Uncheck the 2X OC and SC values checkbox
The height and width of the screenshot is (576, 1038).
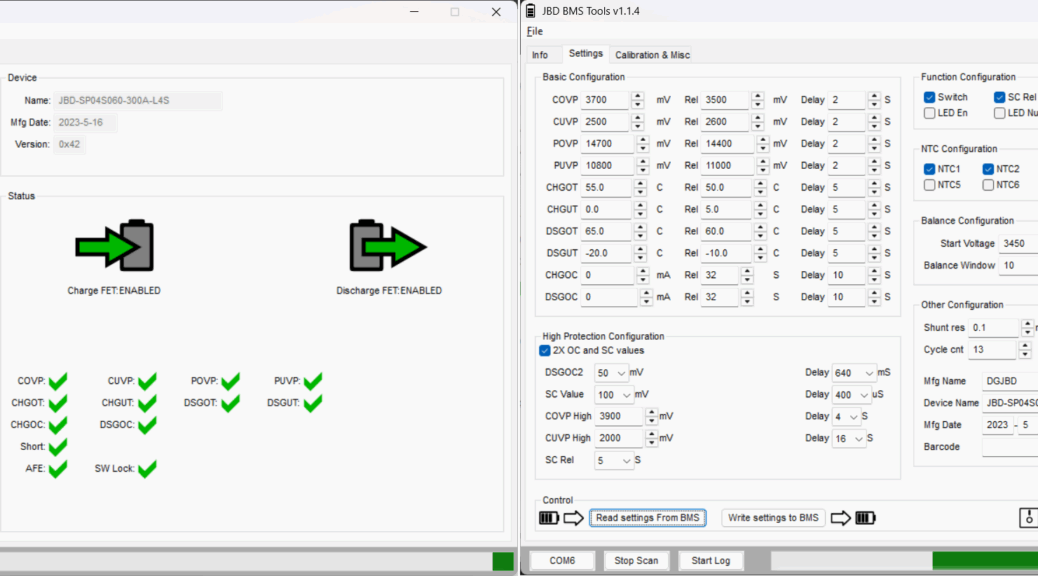click(x=545, y=351)
